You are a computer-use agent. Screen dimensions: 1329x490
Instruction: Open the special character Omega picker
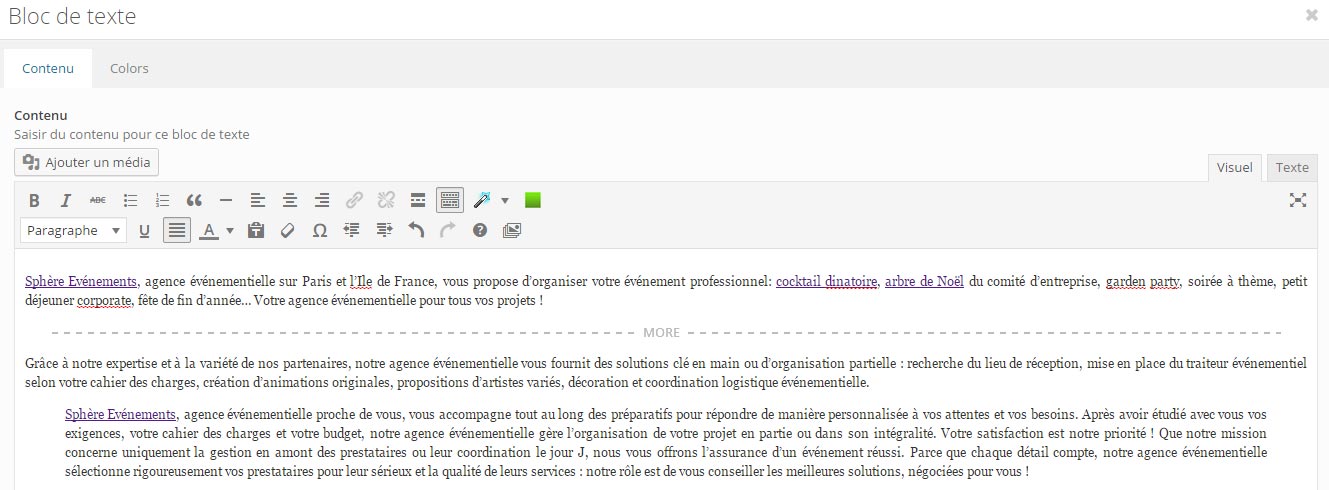click(x=320, y=231)
